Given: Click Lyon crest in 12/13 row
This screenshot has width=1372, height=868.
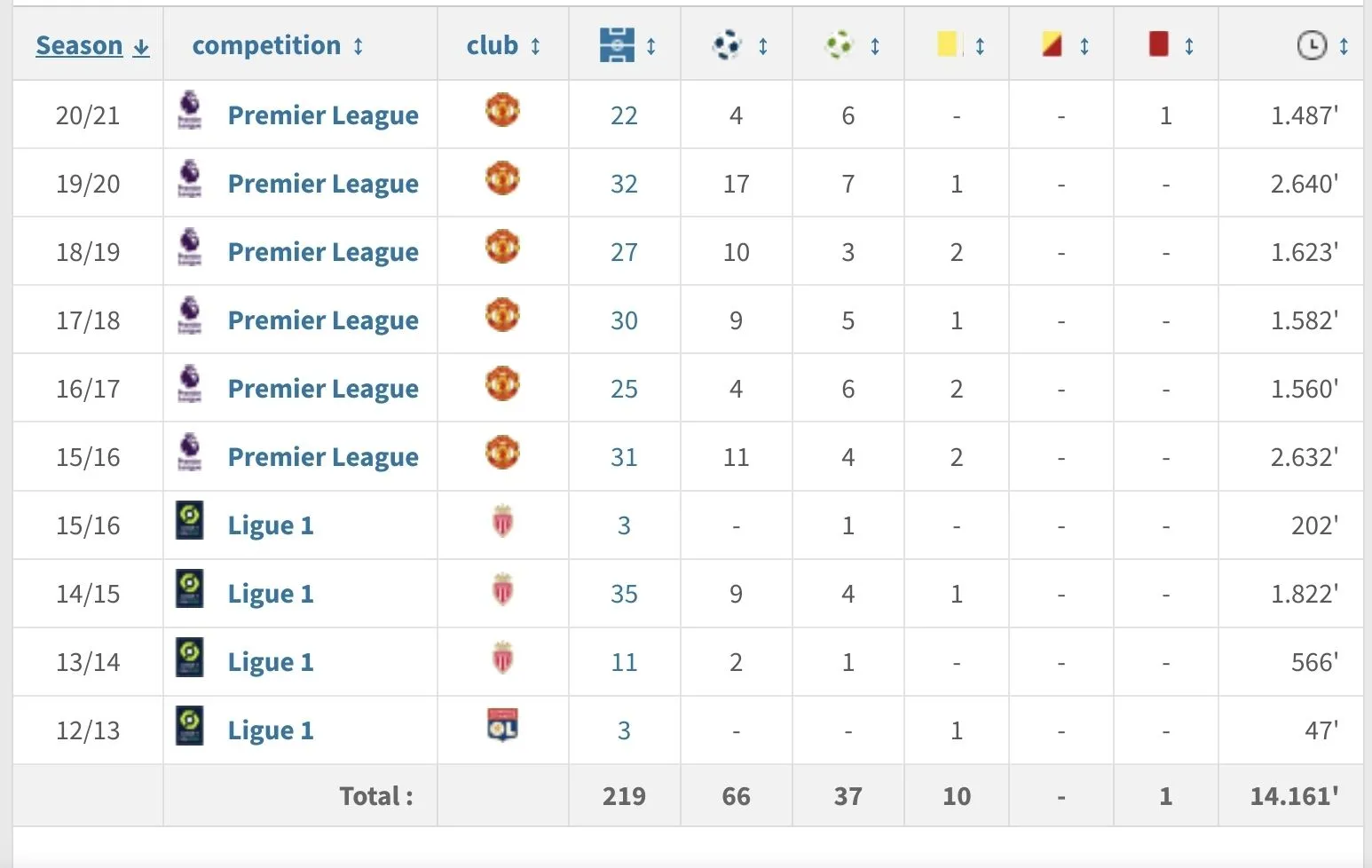Looking at the screenshot, I should (x=502, y=725).
